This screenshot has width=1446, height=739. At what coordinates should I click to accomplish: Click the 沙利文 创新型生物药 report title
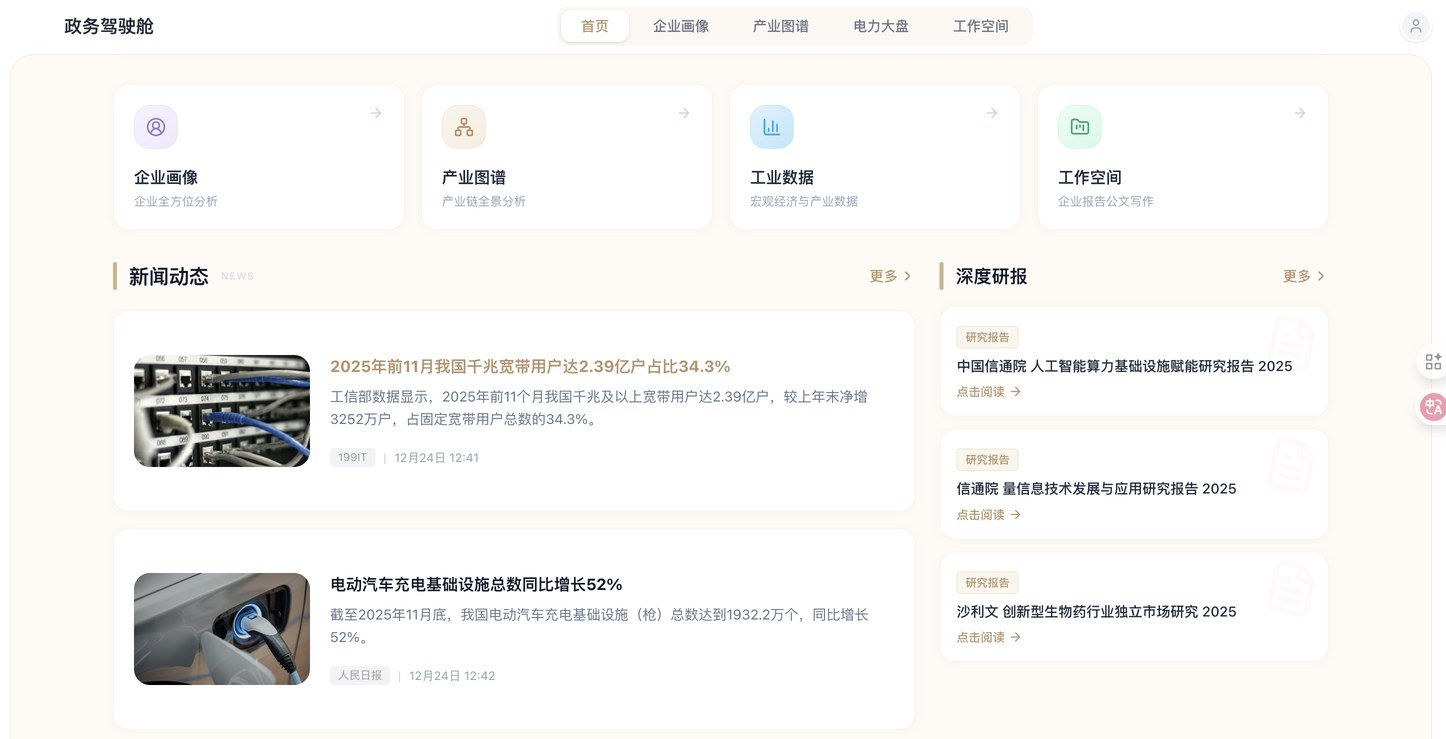tap(1097, 612)
